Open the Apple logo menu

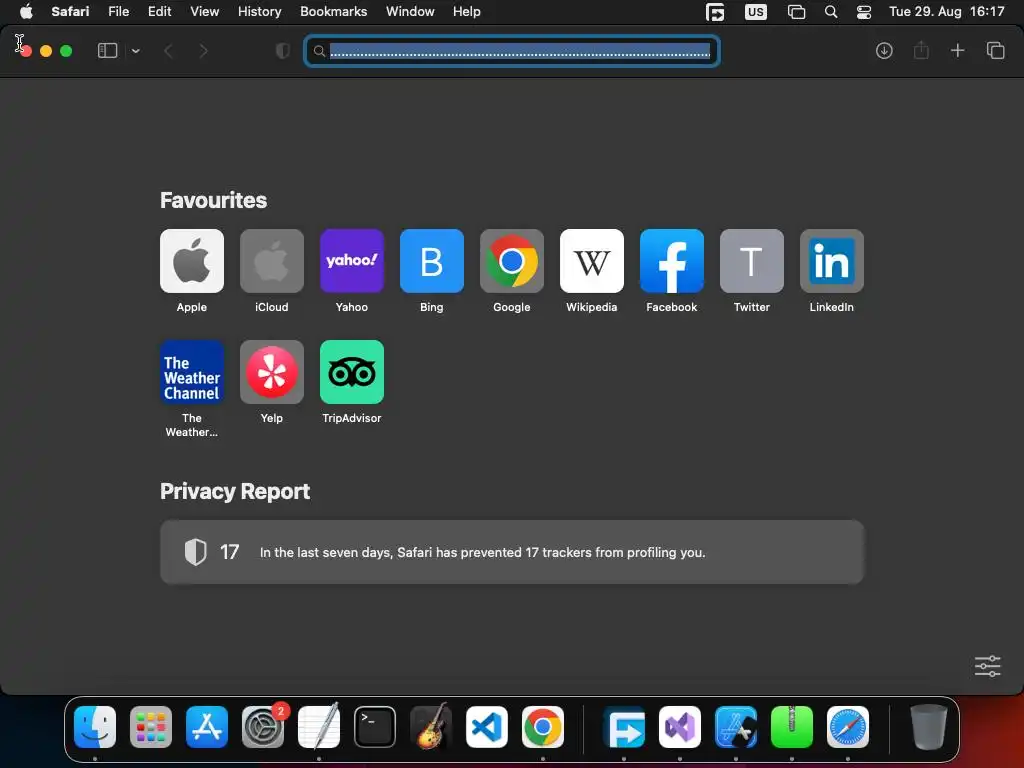[26, 12]
